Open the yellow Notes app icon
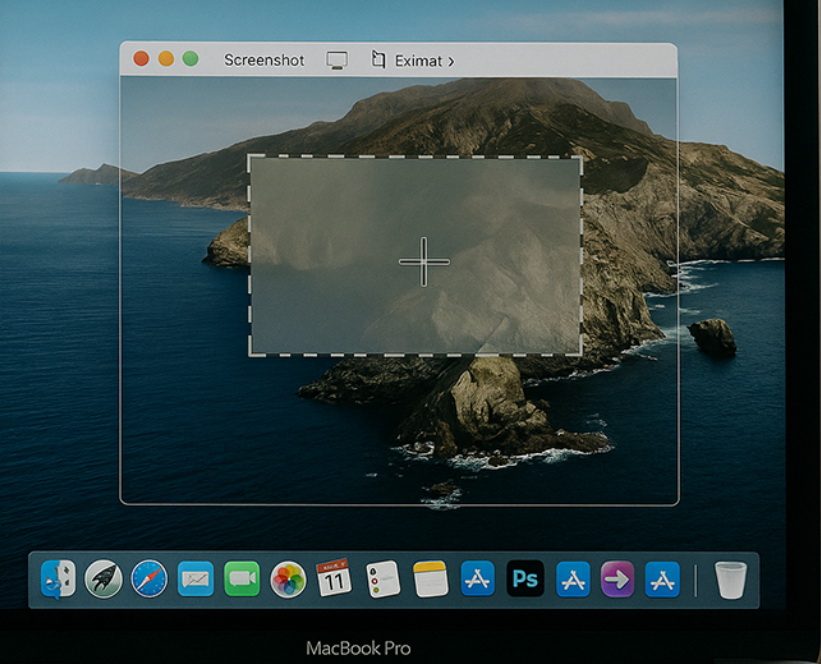This screenshot has width=821, height=664. click(x=430, y=579)
